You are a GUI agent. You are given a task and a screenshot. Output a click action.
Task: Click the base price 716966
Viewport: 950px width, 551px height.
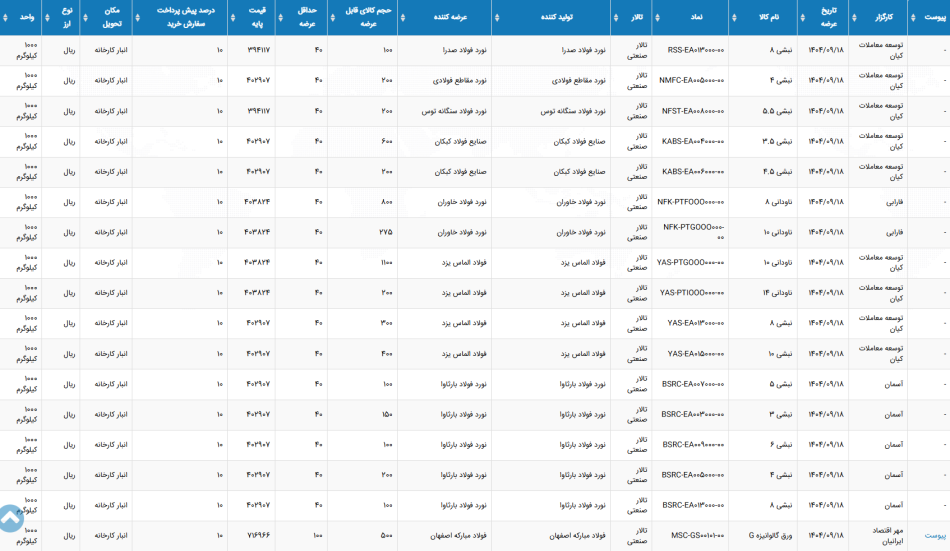259,536
